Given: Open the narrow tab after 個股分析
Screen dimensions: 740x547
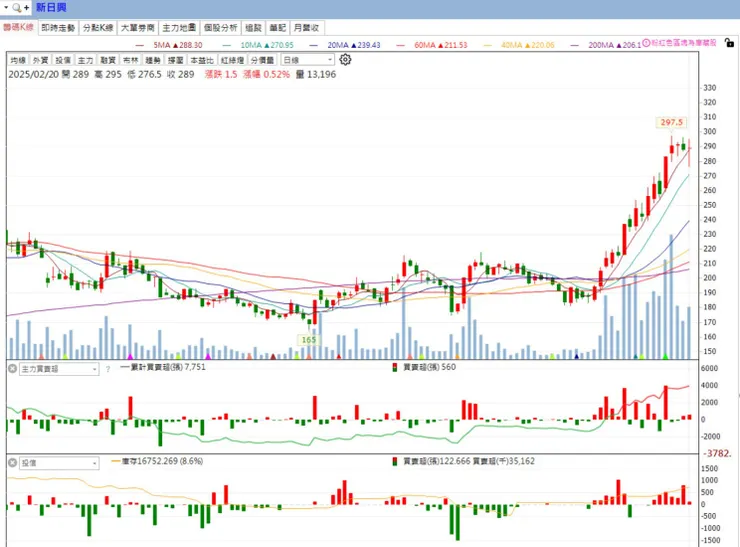Looking at the screenshot, I should 253,28.
